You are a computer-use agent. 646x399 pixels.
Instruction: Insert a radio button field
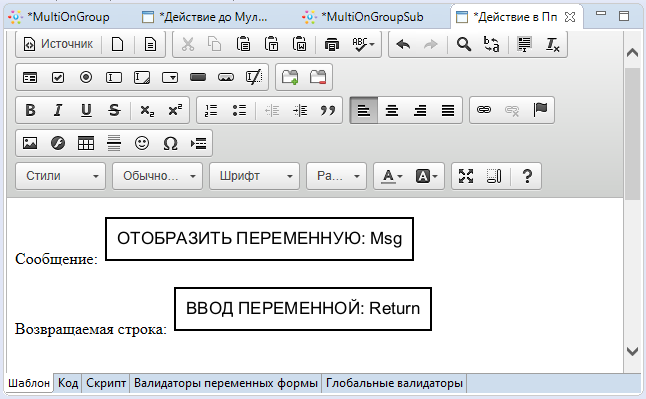(x=86, y=77)
